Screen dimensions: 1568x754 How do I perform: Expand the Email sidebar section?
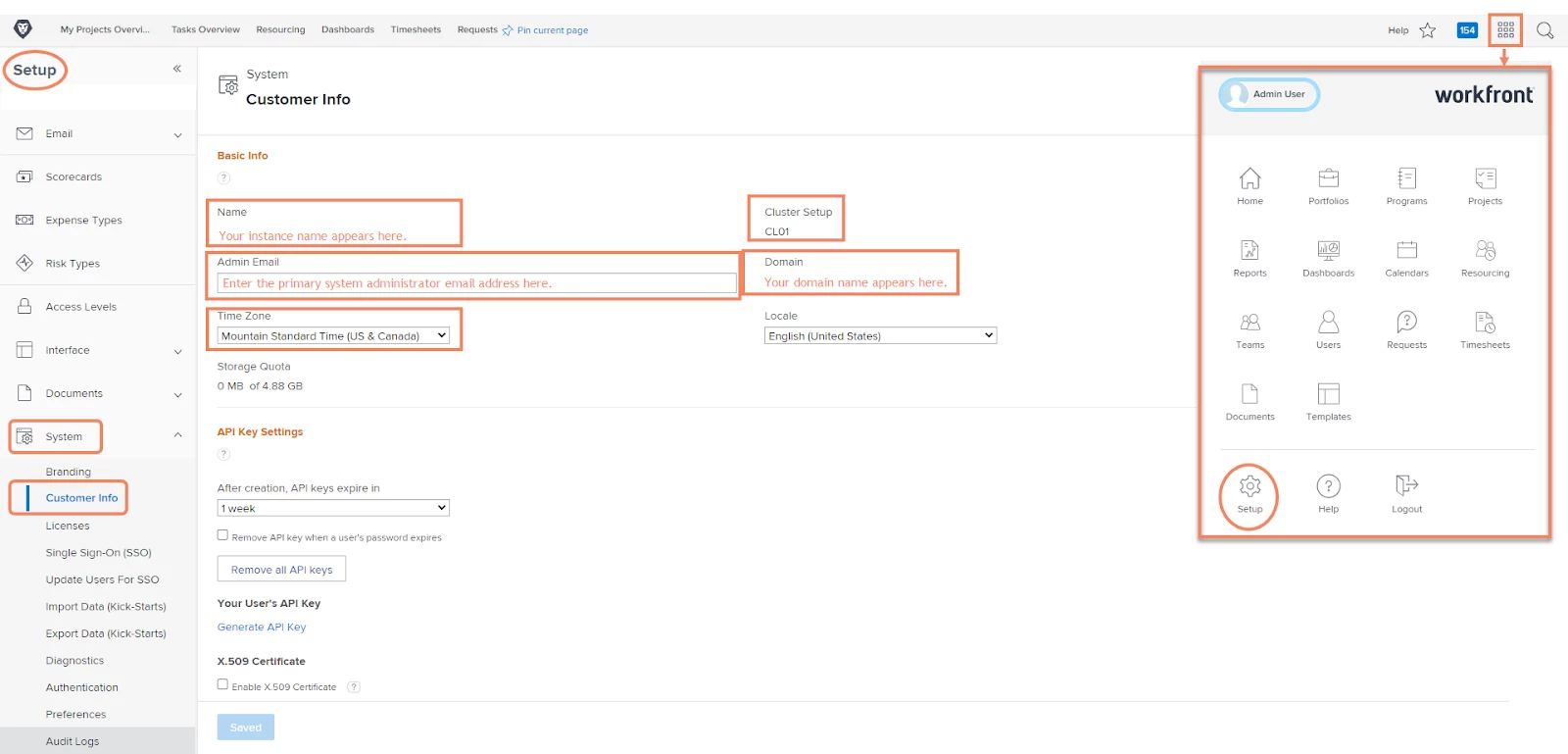(177, 134)
